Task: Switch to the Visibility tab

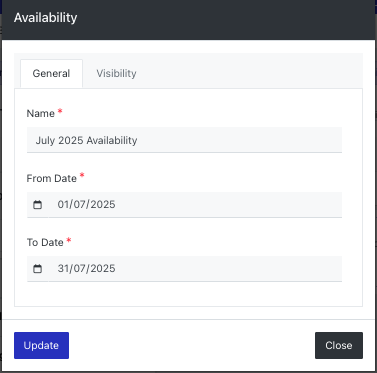Action: point(116,73)
